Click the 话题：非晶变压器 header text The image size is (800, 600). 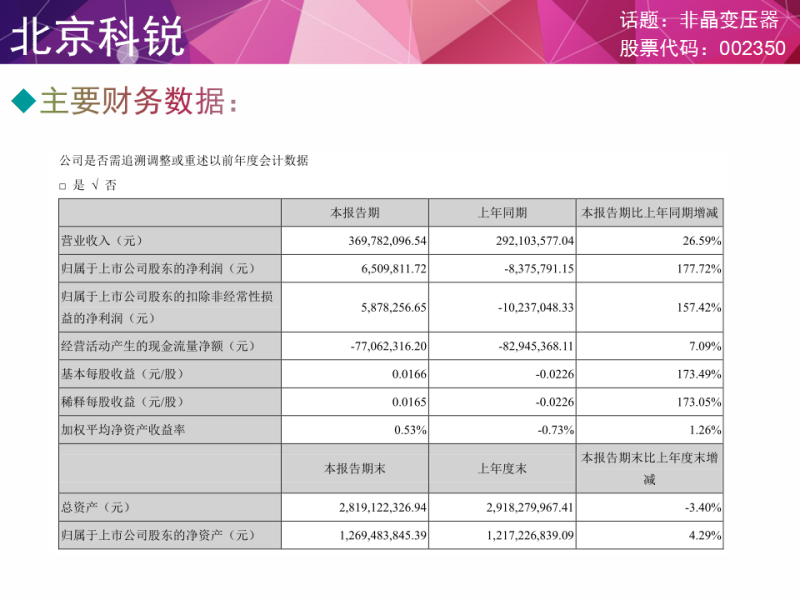[699, 20]
